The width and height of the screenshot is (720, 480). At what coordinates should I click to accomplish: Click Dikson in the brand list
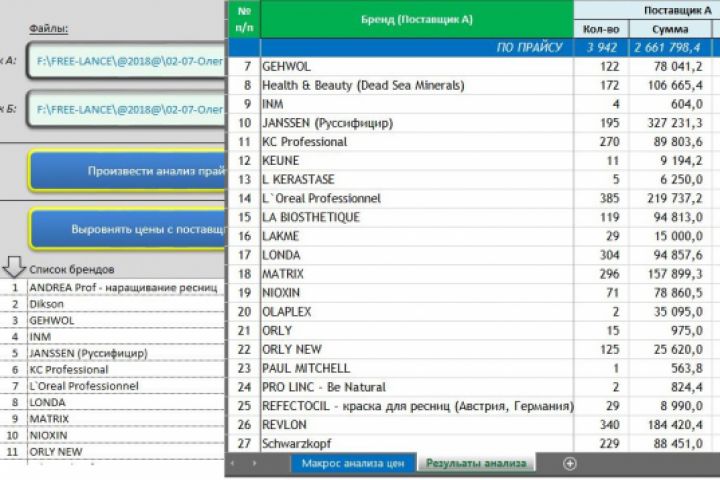[126, 304]
